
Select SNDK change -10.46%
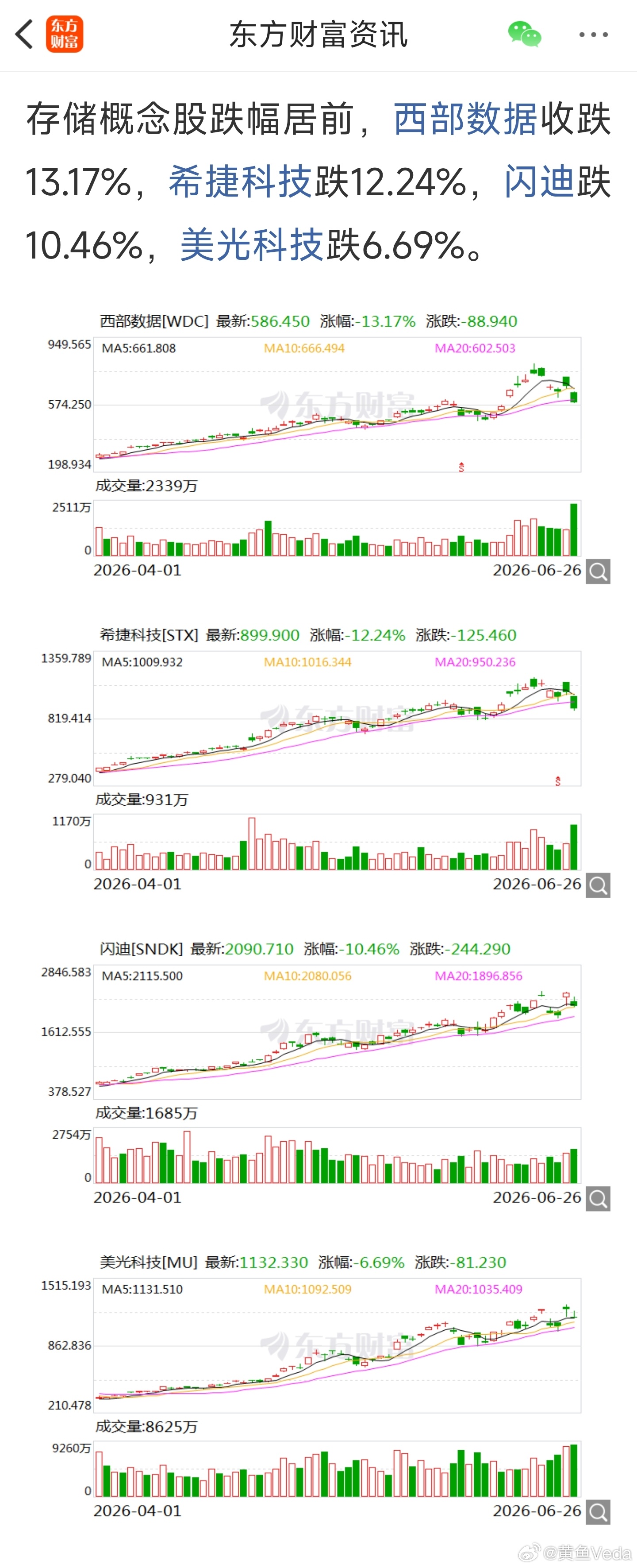coord(369,949)
